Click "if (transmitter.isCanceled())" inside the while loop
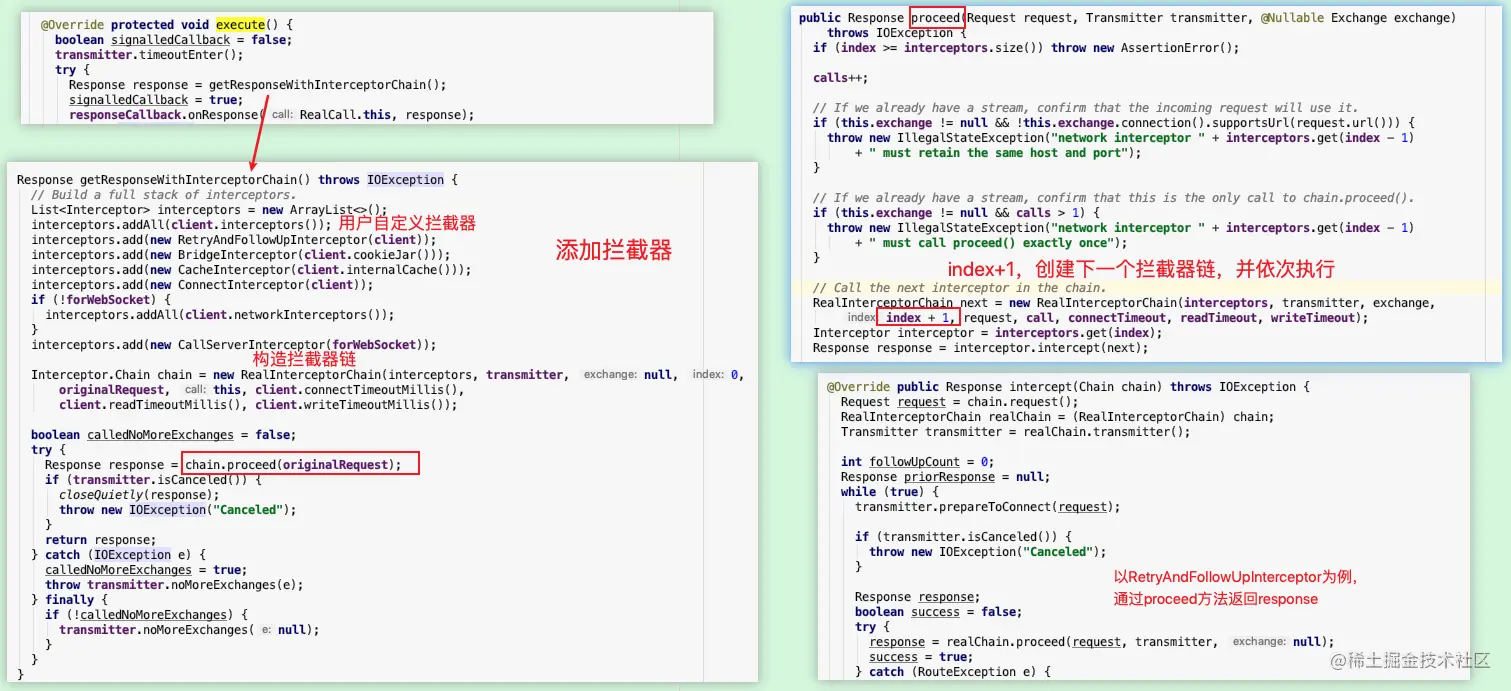The image size is (1511, 691). [964, 536]
